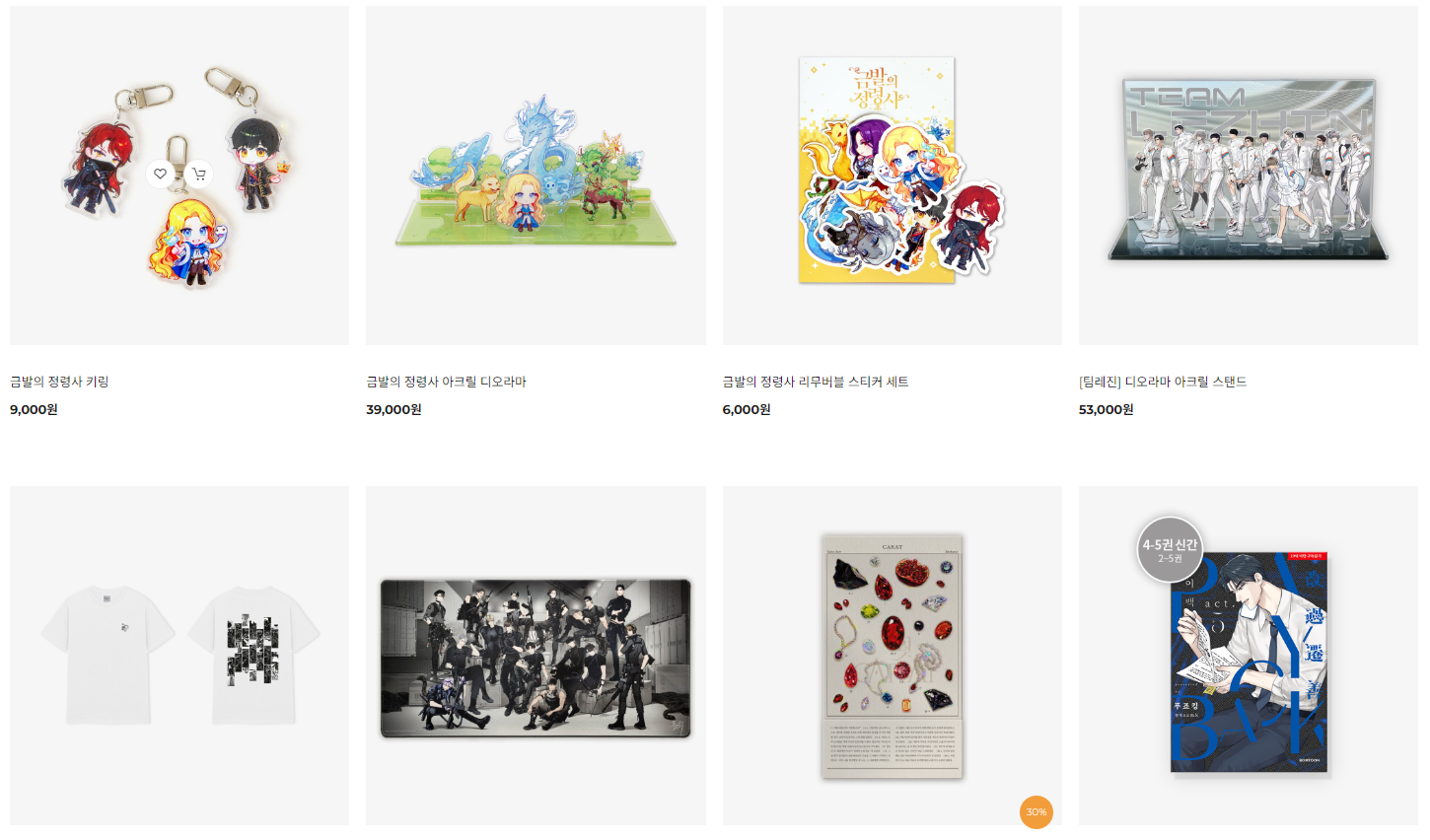Viewport: 1430px width, 840px height.
Task: Click the cart icon on keyring product
Action: 199,175
